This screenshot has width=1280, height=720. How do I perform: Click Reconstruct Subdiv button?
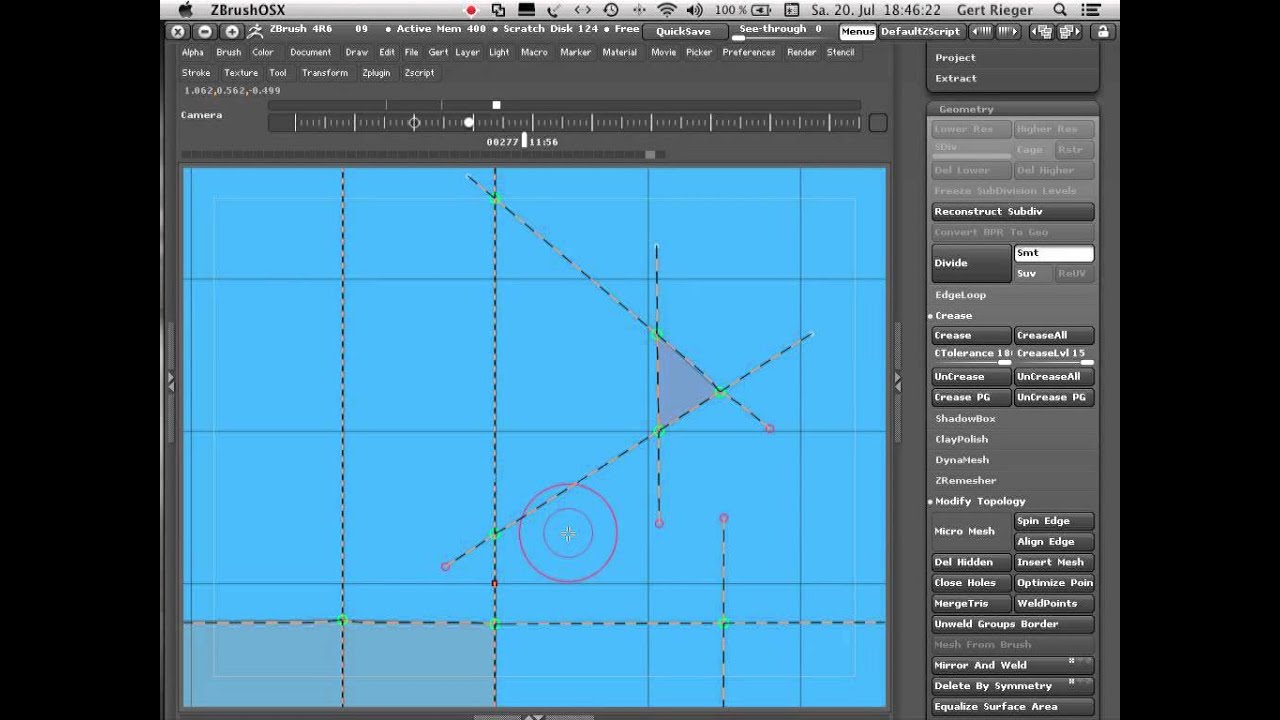[1013, 212]
